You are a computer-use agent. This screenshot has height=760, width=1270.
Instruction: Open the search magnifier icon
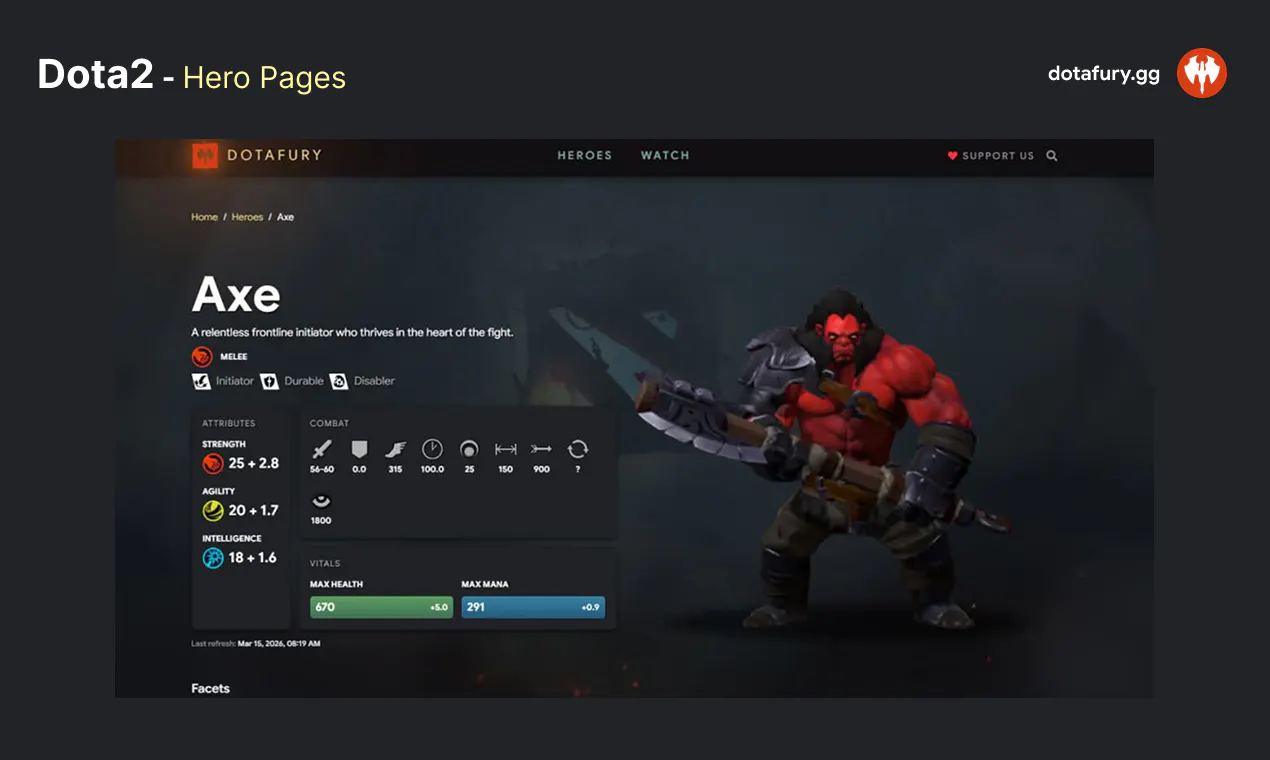coord(1052,156)
